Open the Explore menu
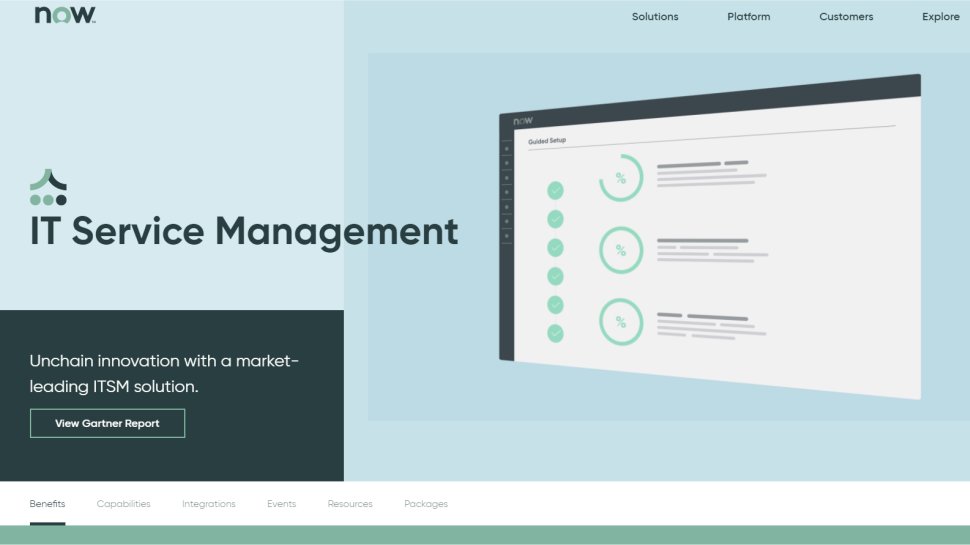Image resolution: width=970 pixels, height=545 pixels. click(x=940, y=17)
